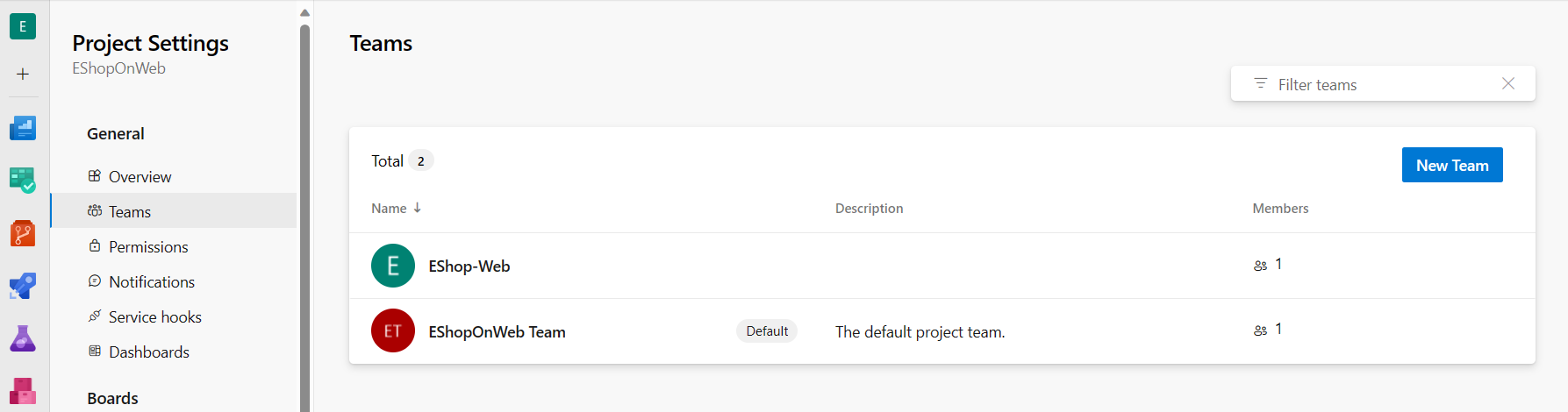Open Azure Boards from the left rail
The width and height of the screenshot is (1568, 412).
click(x=23, y=181)
